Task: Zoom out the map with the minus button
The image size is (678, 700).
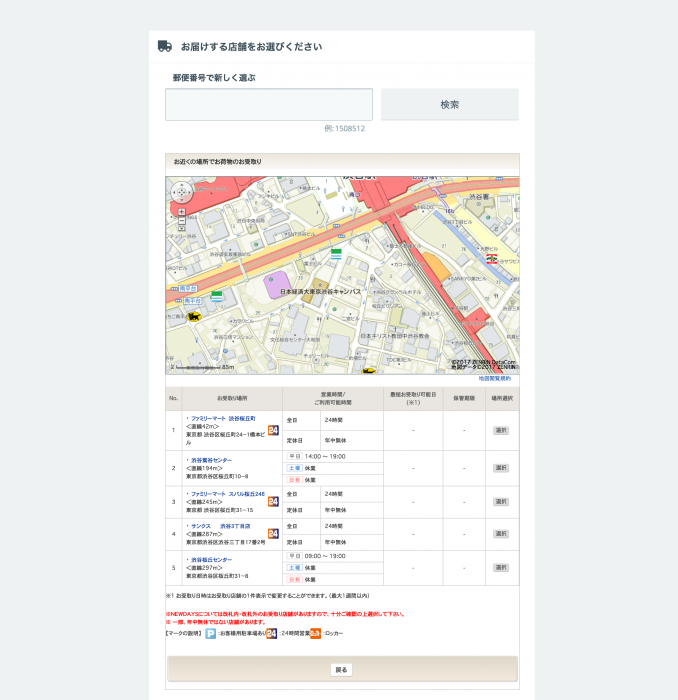Action: click(182, 221)
